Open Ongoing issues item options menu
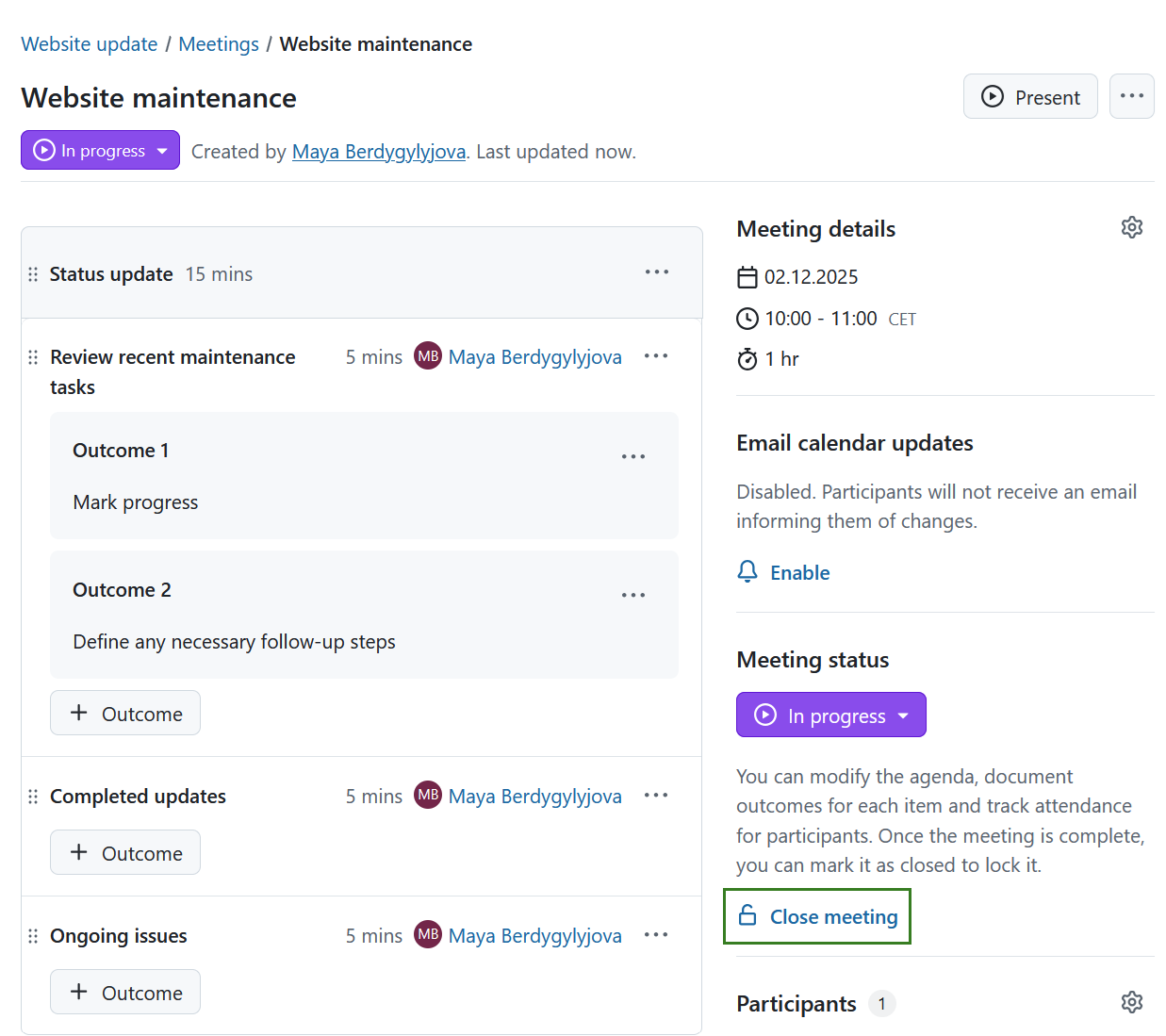The width and height of the screenshot is (1166, 1036). tap(655, 935)
